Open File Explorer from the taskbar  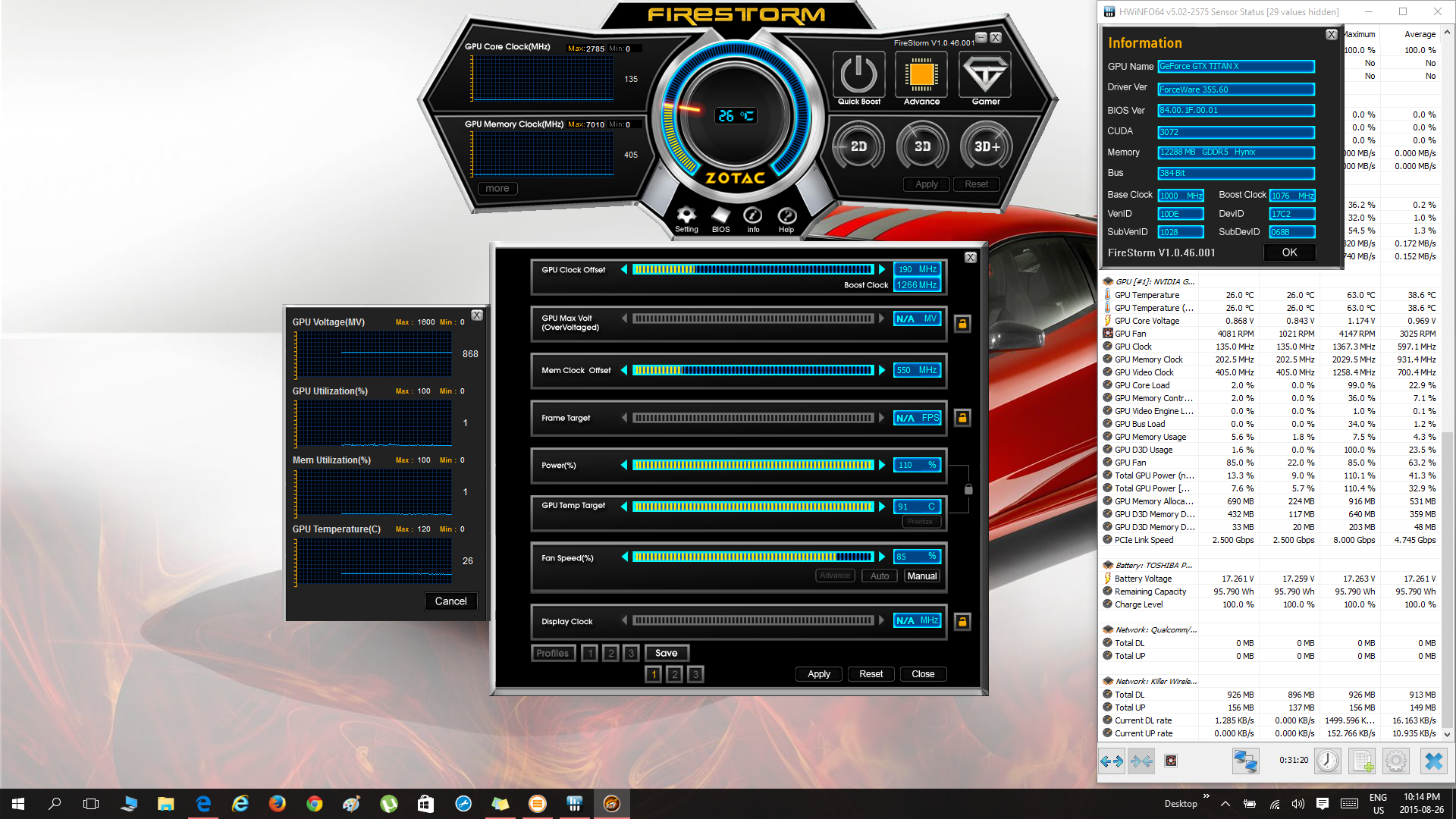point(165,804)
